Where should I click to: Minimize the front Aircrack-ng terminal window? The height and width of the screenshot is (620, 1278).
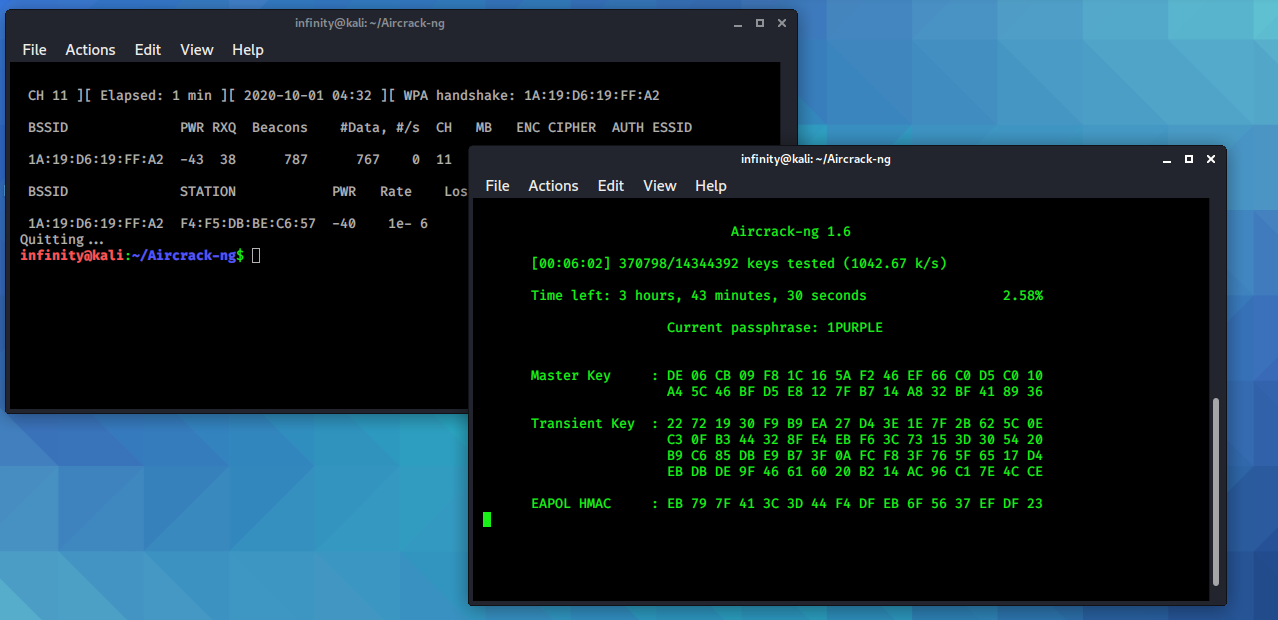[1167, 159]
